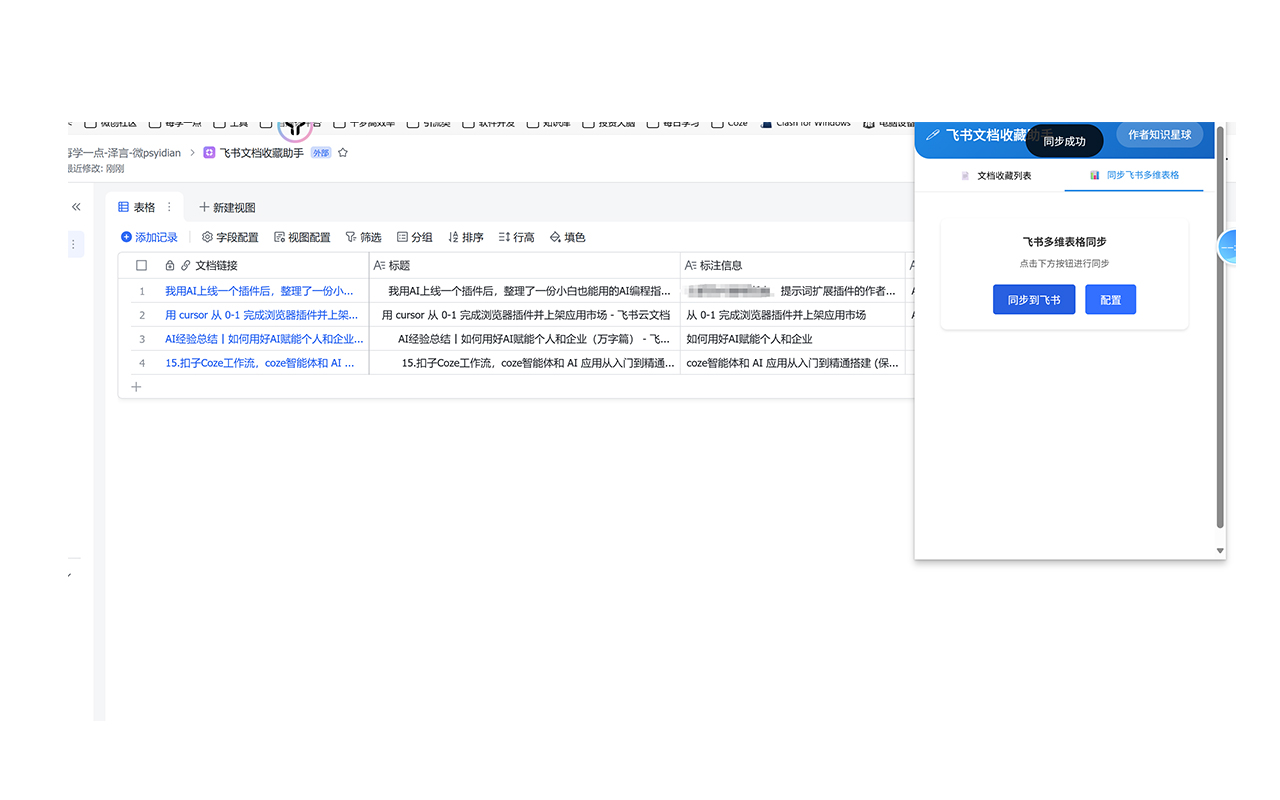The image size is (1280, 800).
Task: Select the 标注信息 cell 从 0-1 完成浏览器插件并上架应用市场
Action: pos(793,315)
